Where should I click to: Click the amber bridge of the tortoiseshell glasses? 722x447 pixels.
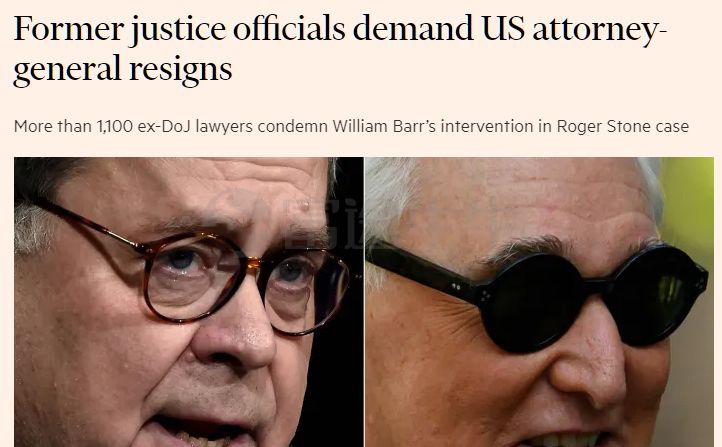click(254, 263)
